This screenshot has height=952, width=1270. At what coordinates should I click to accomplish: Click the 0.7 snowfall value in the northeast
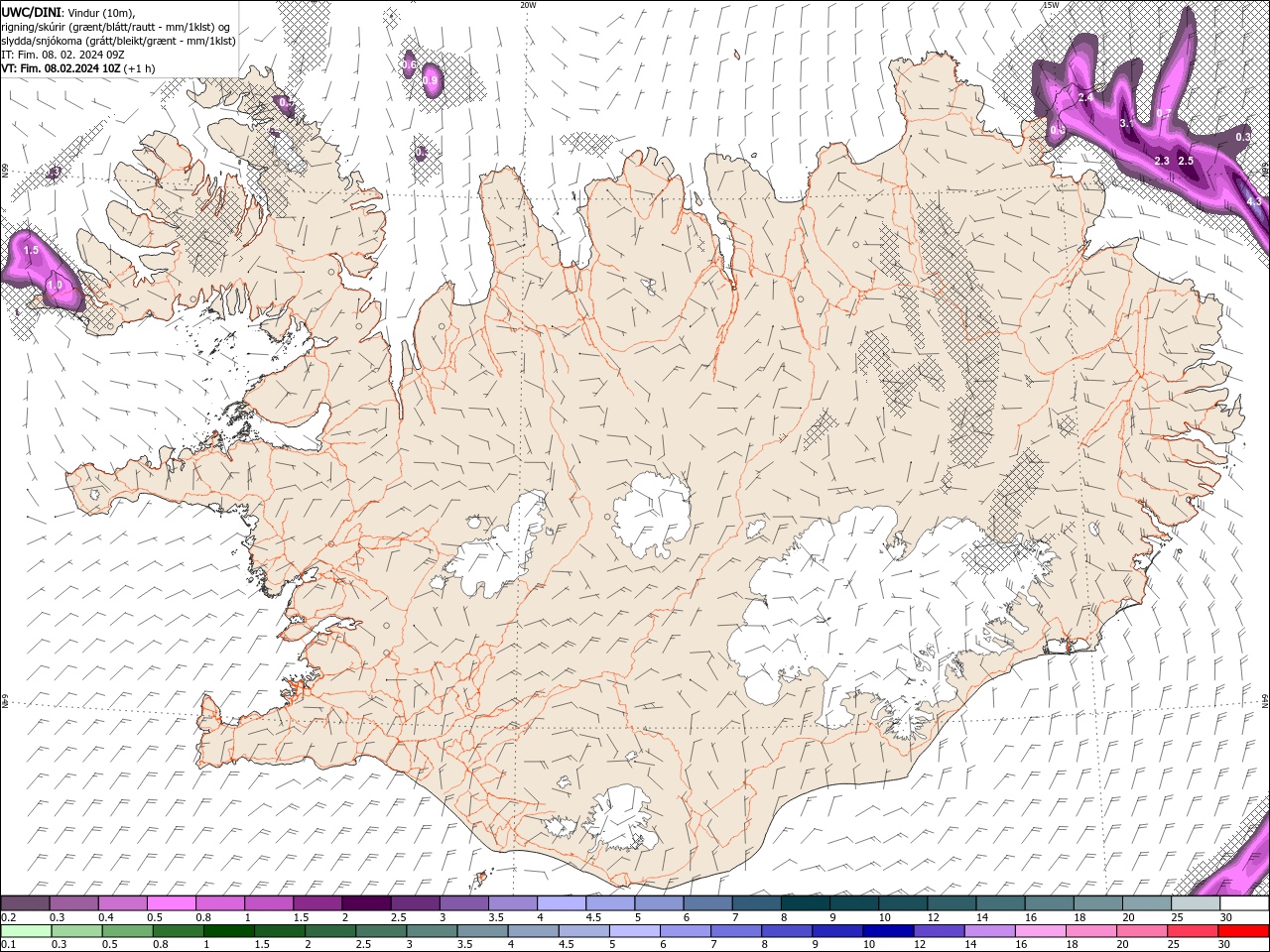(1164, 113)
